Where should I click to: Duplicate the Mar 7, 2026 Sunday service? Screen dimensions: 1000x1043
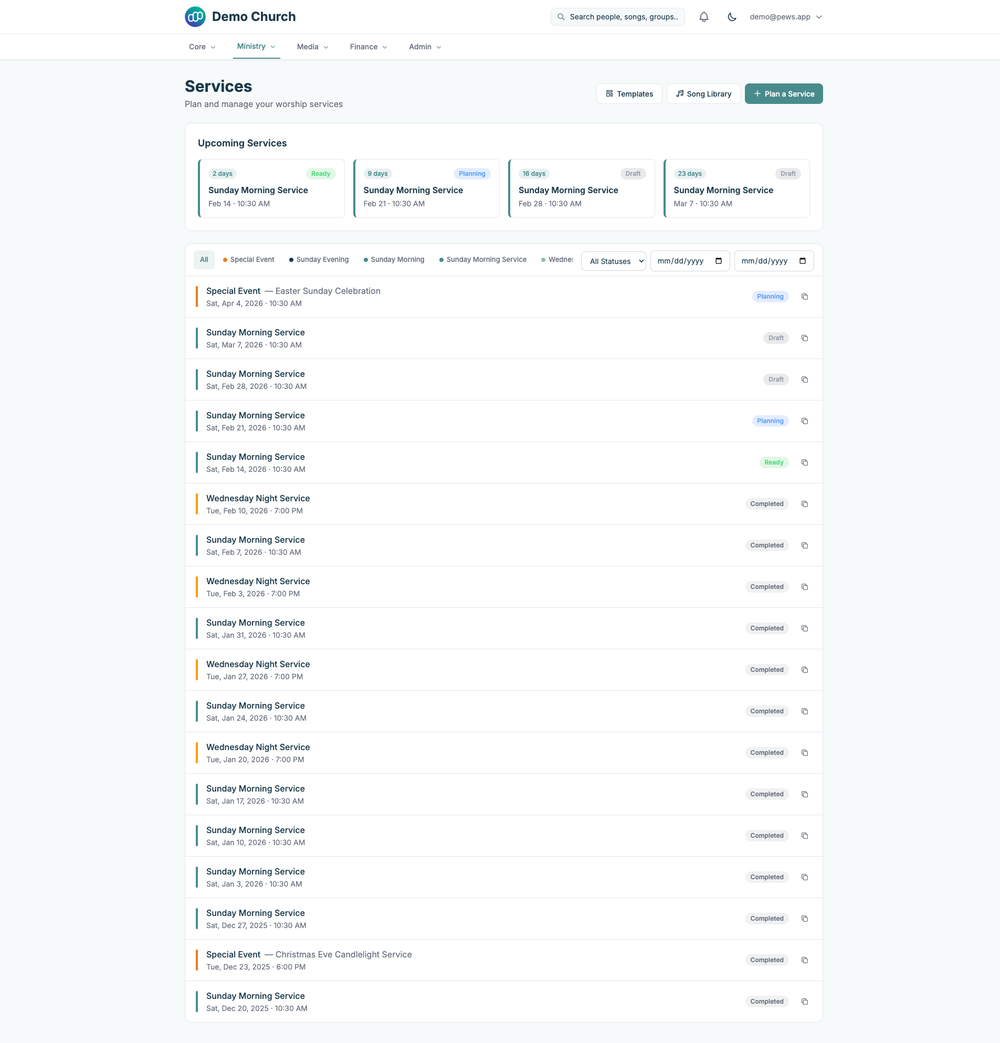pos(804,338)
